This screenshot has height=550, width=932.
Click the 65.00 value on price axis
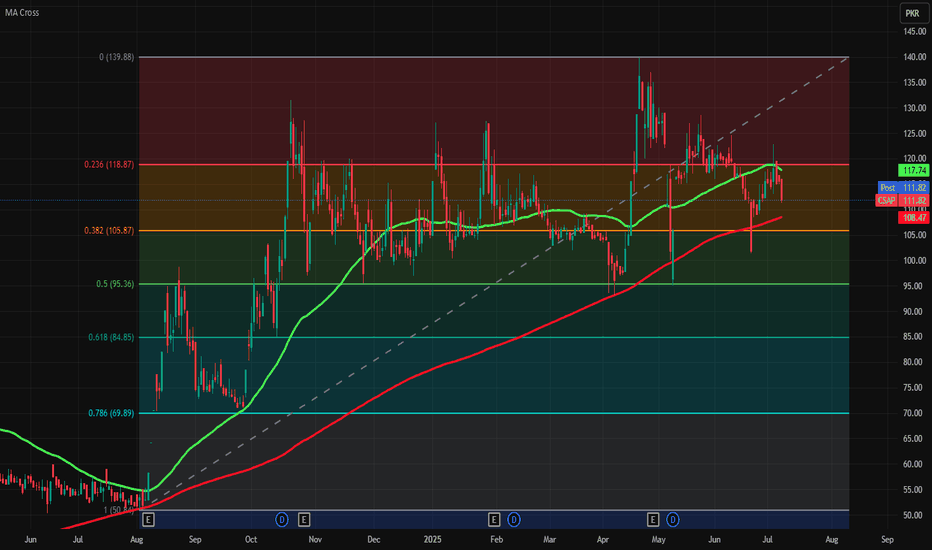pyautogui.click(x=915, y=439)
